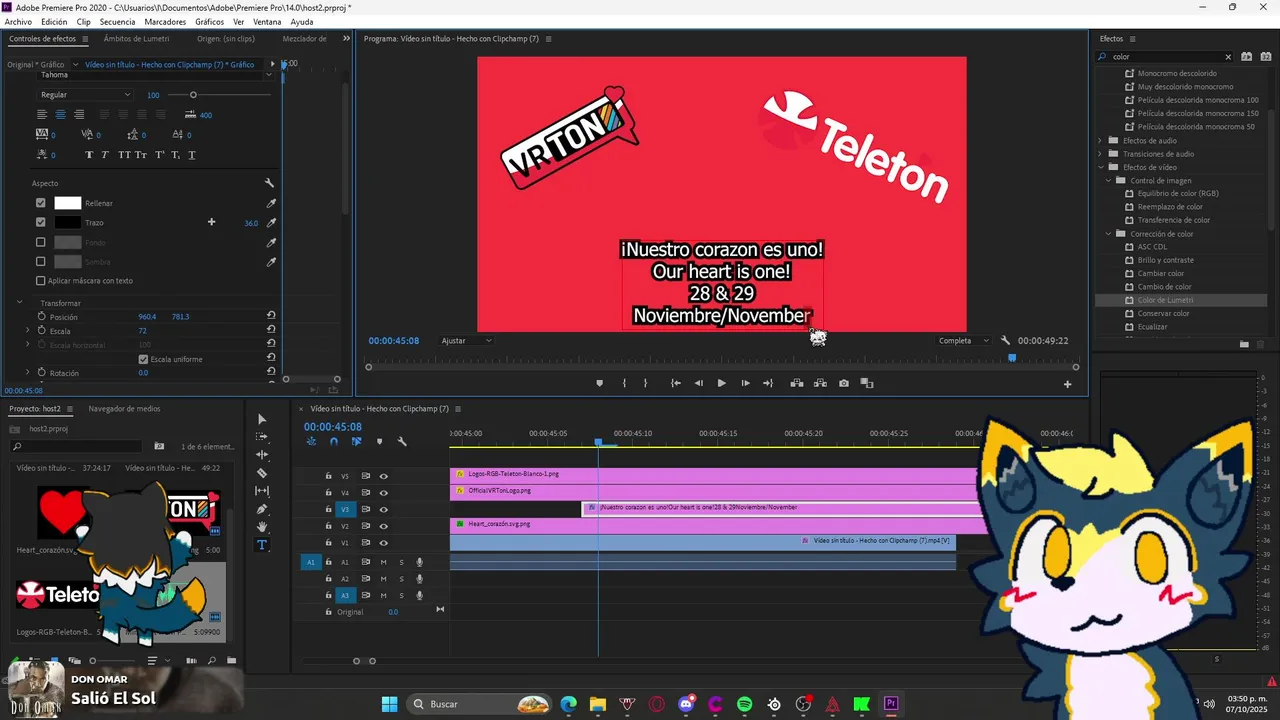
Task: Go to In point in Program monitor
Action: 676,383
